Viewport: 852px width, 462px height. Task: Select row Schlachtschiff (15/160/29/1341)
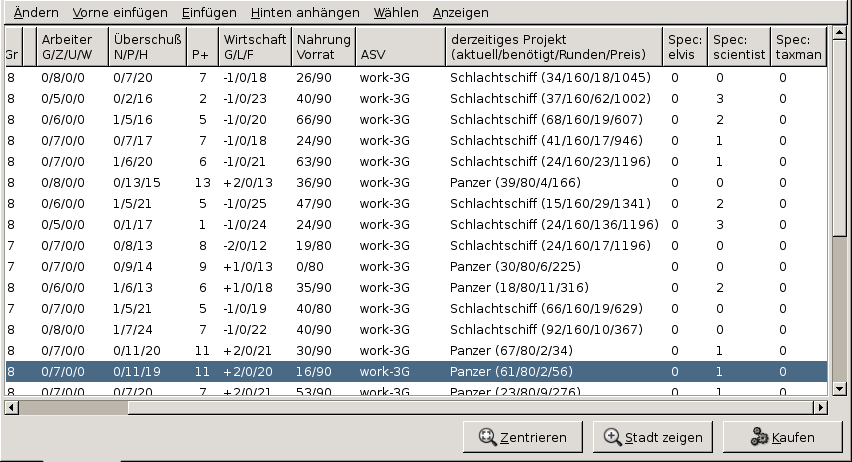click(416, 204)
